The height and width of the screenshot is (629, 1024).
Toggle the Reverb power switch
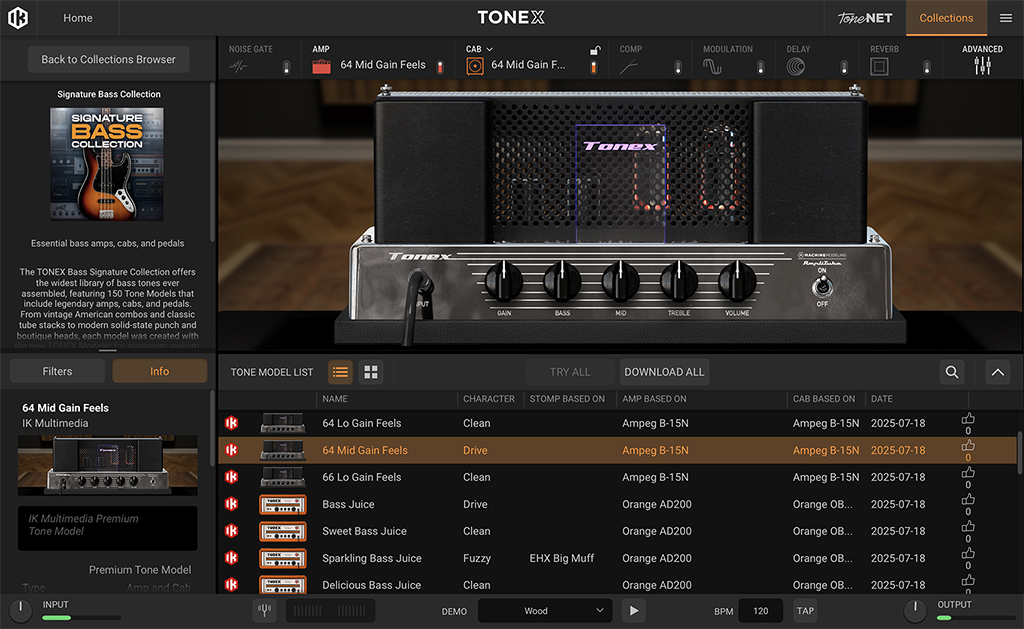click(928, 66)
